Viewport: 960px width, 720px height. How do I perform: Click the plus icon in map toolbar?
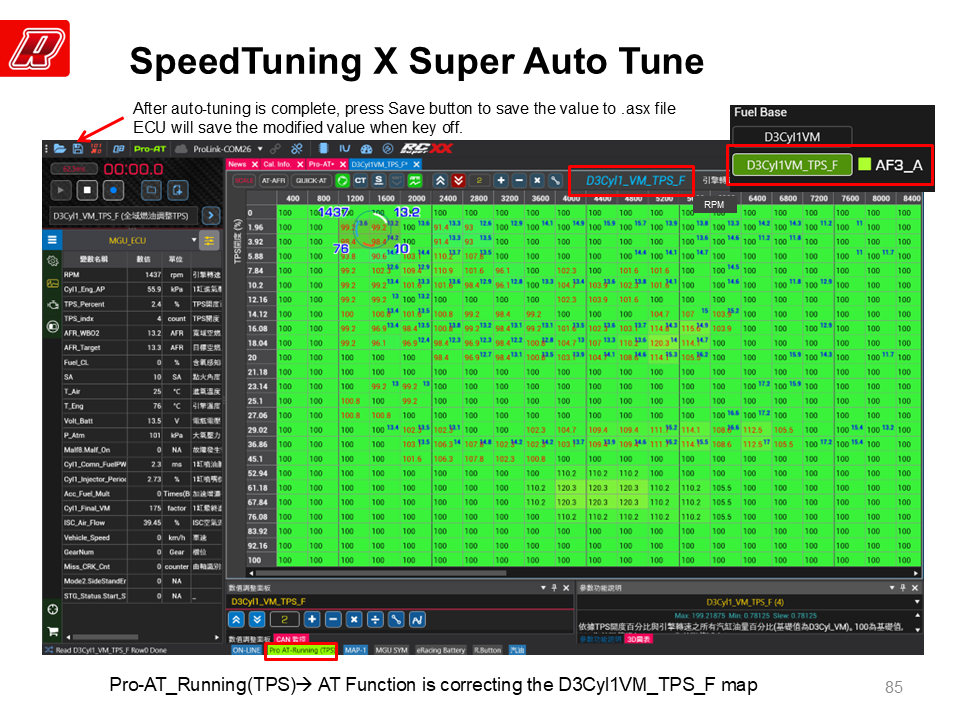501,181
